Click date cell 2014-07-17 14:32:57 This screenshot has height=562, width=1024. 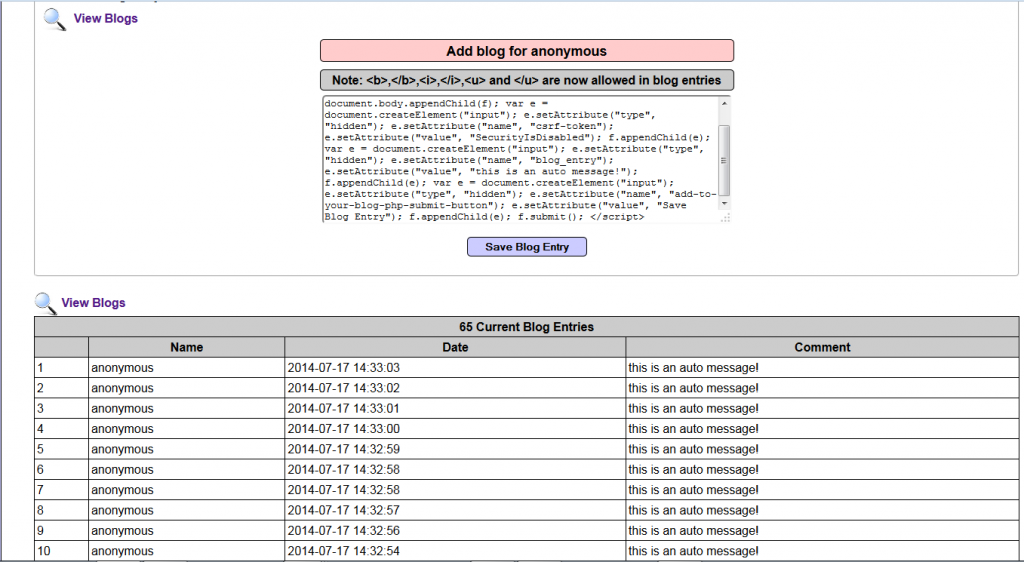455,510
